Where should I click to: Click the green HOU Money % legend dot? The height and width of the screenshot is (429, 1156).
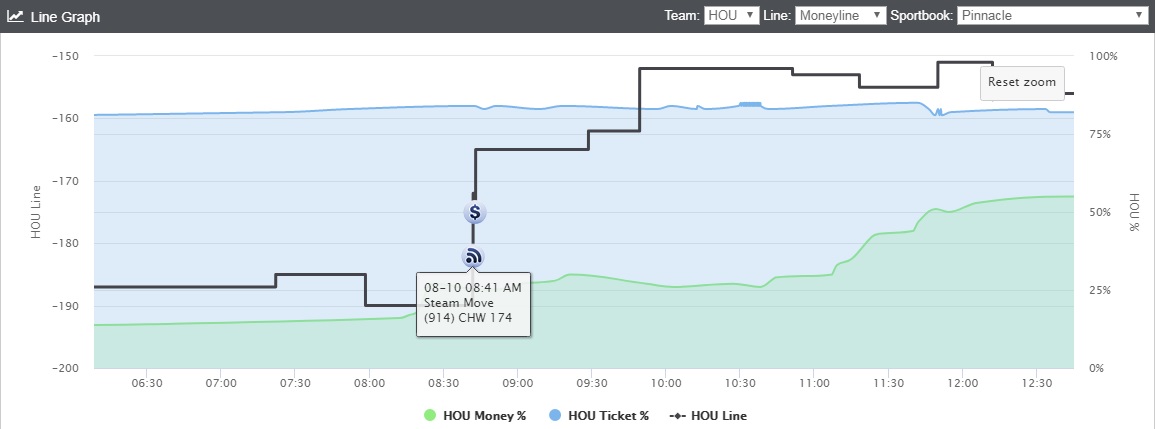click(430, 416)
